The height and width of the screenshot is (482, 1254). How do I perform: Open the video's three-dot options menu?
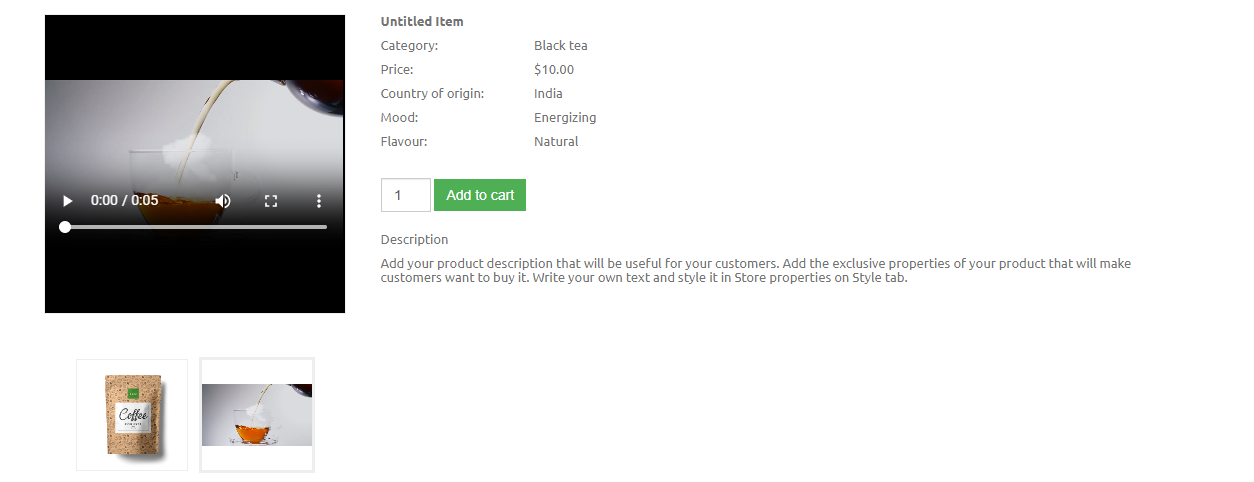[319, 201]
